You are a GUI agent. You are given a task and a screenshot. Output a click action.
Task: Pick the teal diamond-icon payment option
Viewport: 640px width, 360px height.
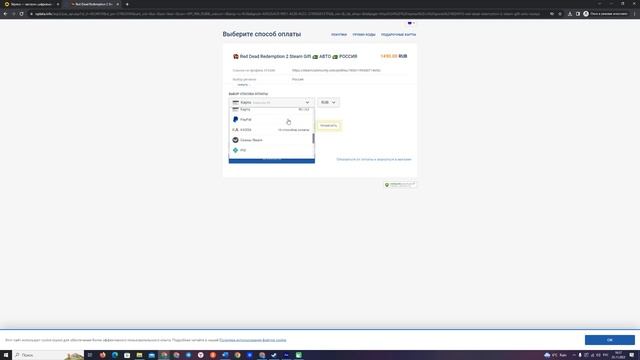[271, 150]
